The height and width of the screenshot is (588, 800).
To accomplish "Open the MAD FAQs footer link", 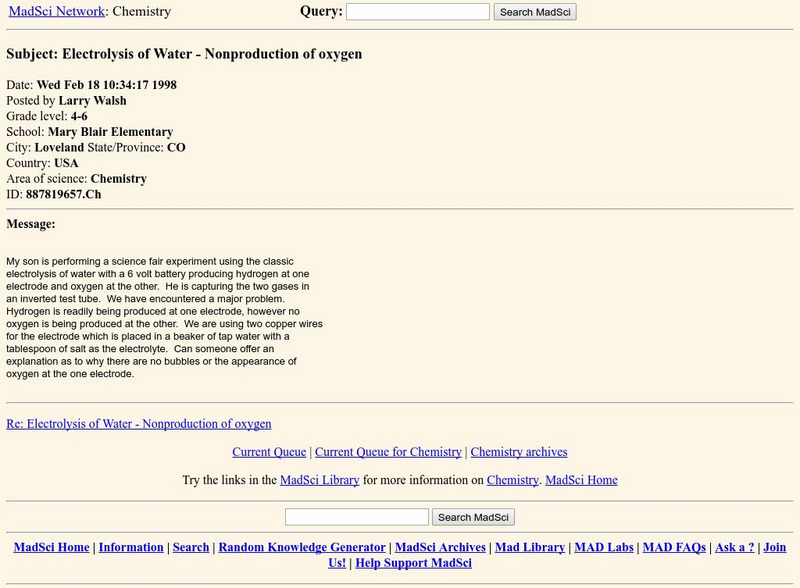I will (x=674, y=547).
